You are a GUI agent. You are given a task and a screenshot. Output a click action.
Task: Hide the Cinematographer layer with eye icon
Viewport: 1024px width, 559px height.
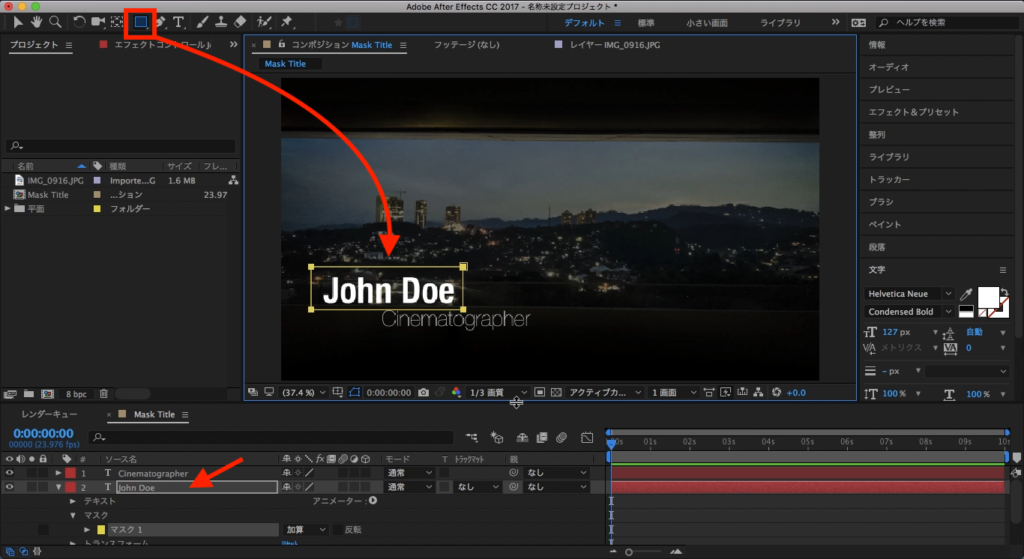[9, 473]
